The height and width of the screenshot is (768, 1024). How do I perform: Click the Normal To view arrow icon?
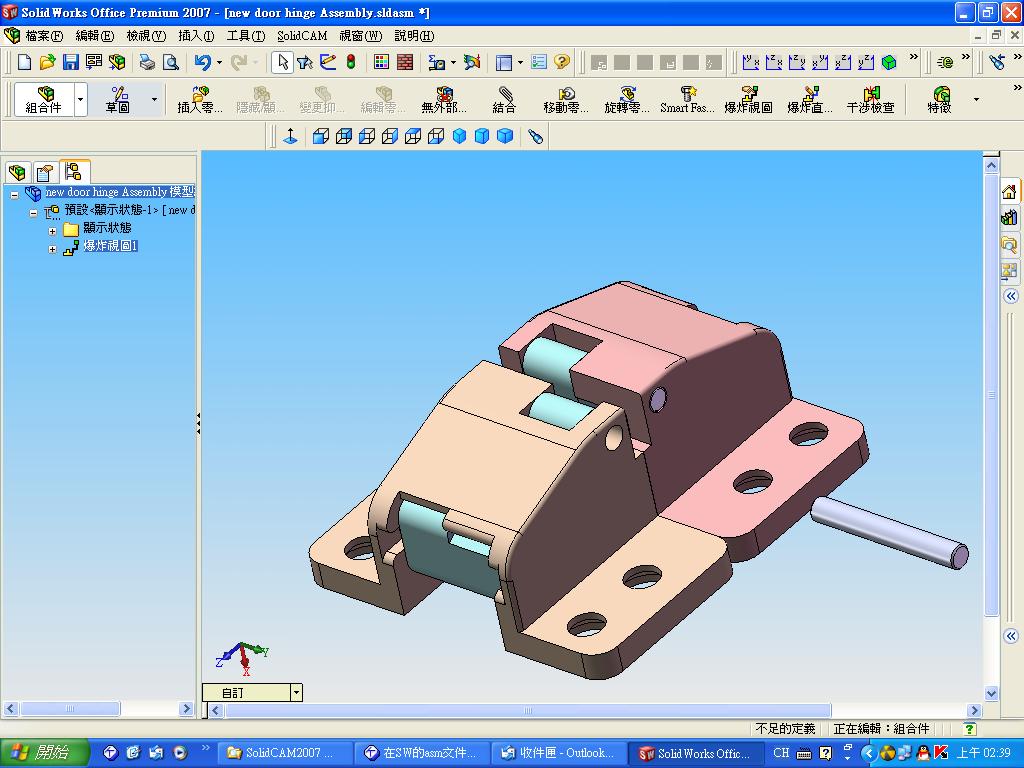pos(291,136)
